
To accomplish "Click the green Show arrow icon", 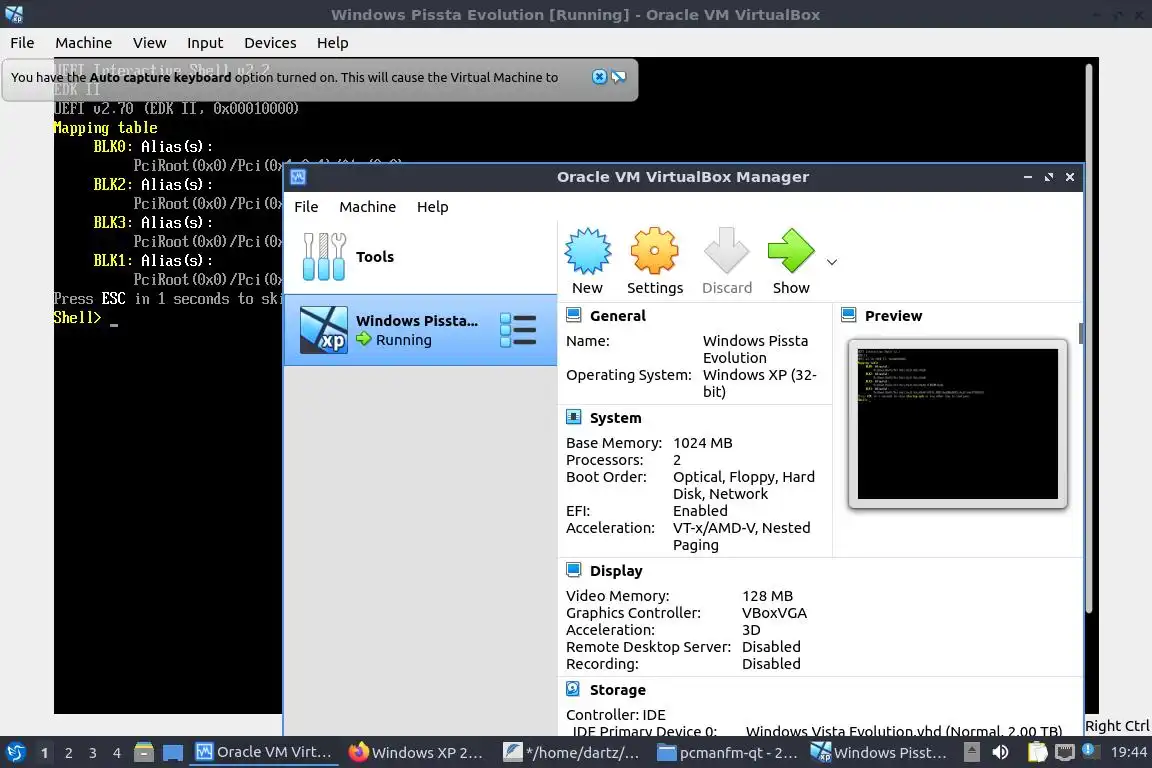I will (791, 251).
